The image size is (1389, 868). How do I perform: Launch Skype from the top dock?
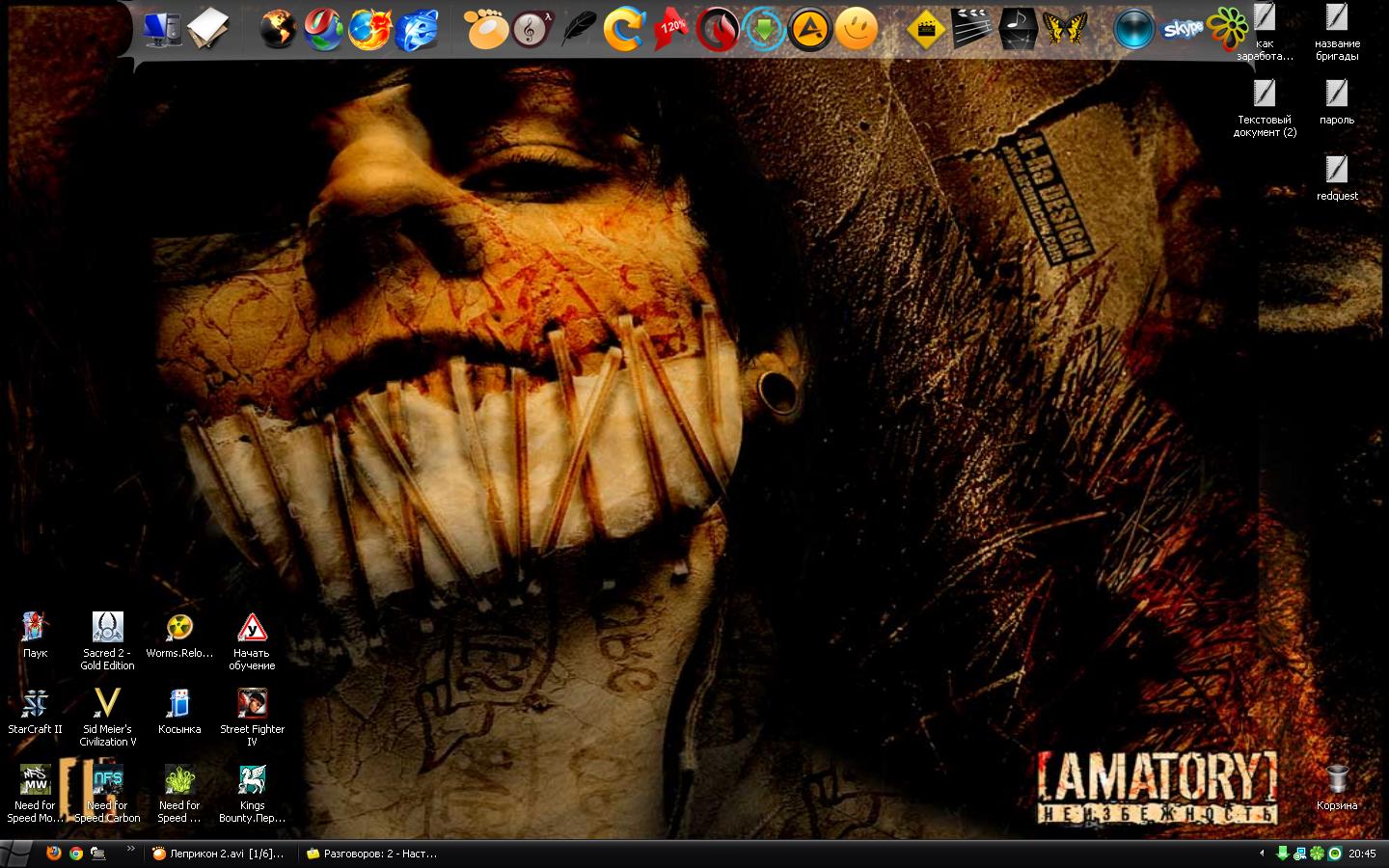click(1181, 29)
